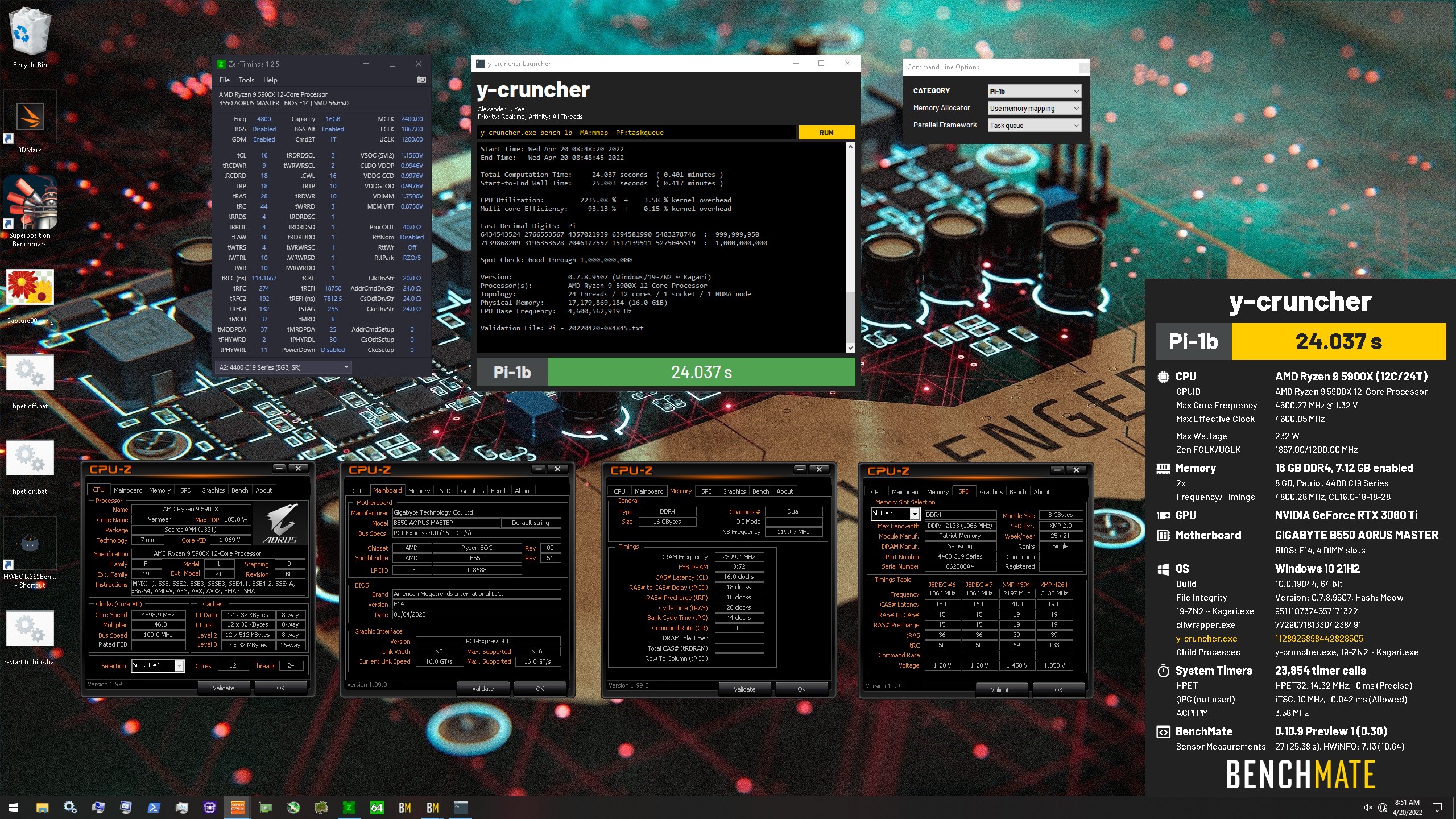Switch to SPD tab in CPU-Z Processor window
This screenshot has height=819, width=1456.
(185, 490)
